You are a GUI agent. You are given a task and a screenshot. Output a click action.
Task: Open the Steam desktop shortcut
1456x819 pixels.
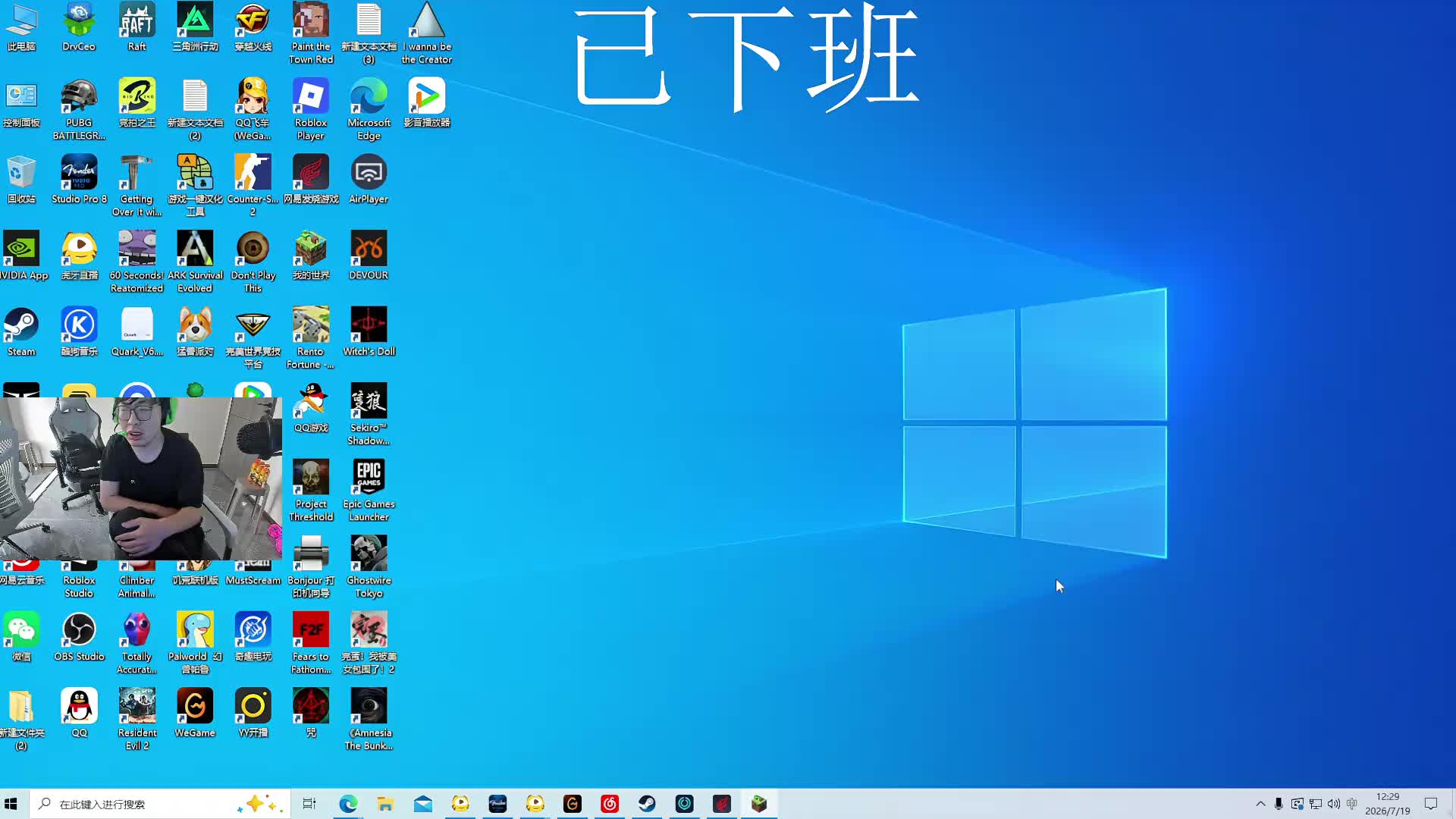(21, 332)
